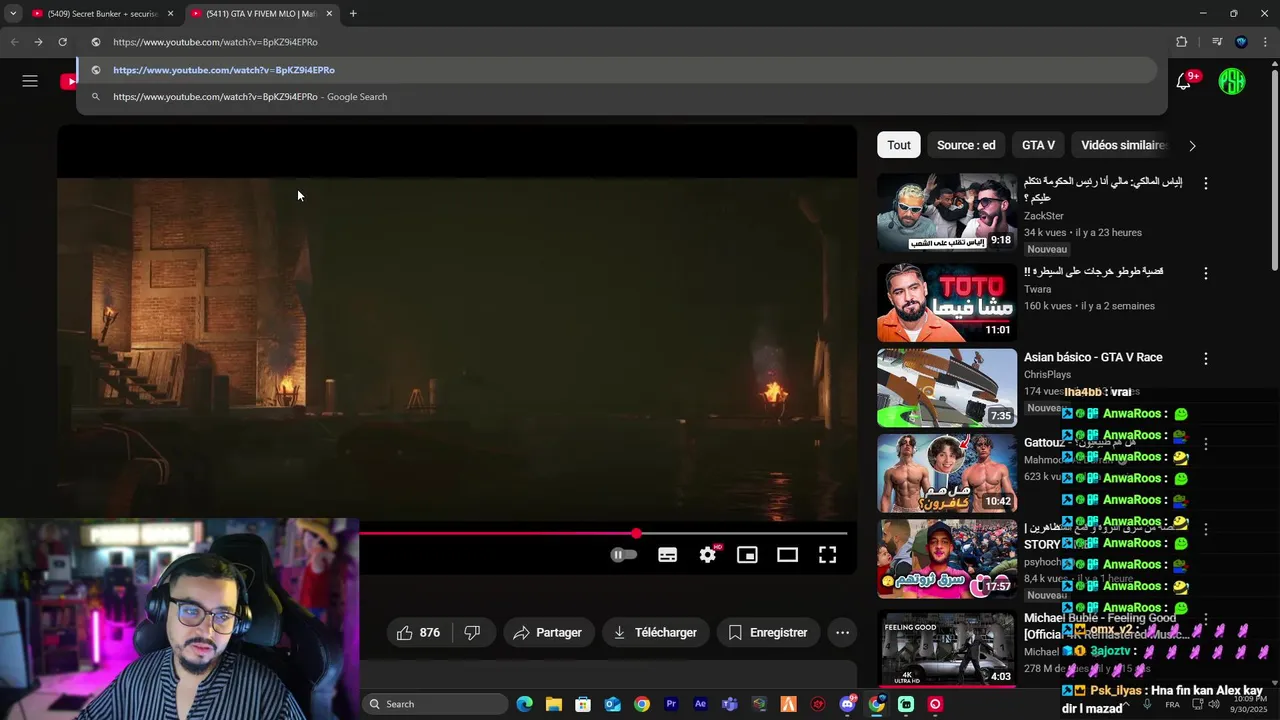This screenshot has width=1280, height=720.
Task: Open File Explorer from the taskbar
Action: pyautogui.click(x=554, y=704)
